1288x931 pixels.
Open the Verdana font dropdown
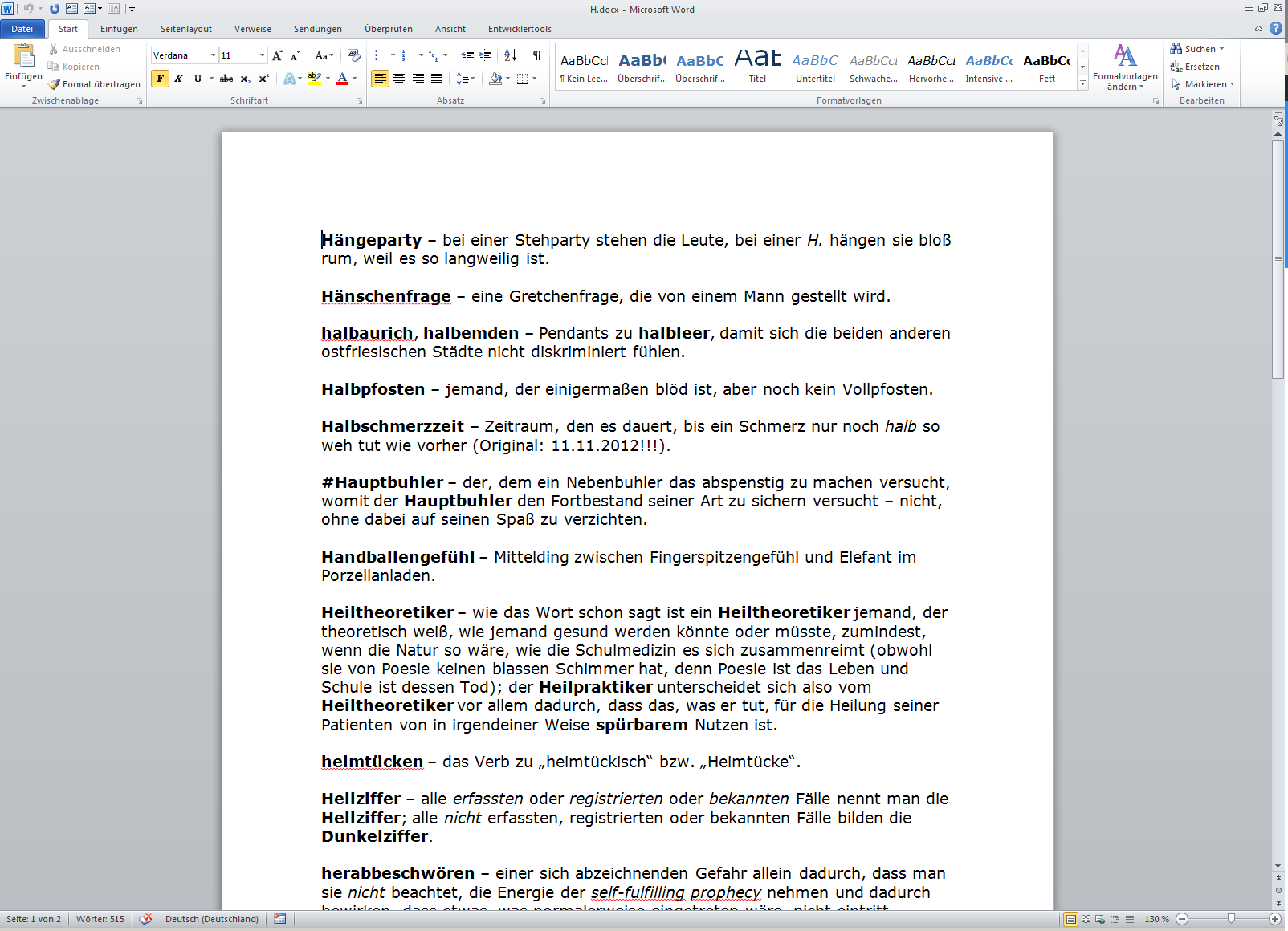click(x=214, y=55)
